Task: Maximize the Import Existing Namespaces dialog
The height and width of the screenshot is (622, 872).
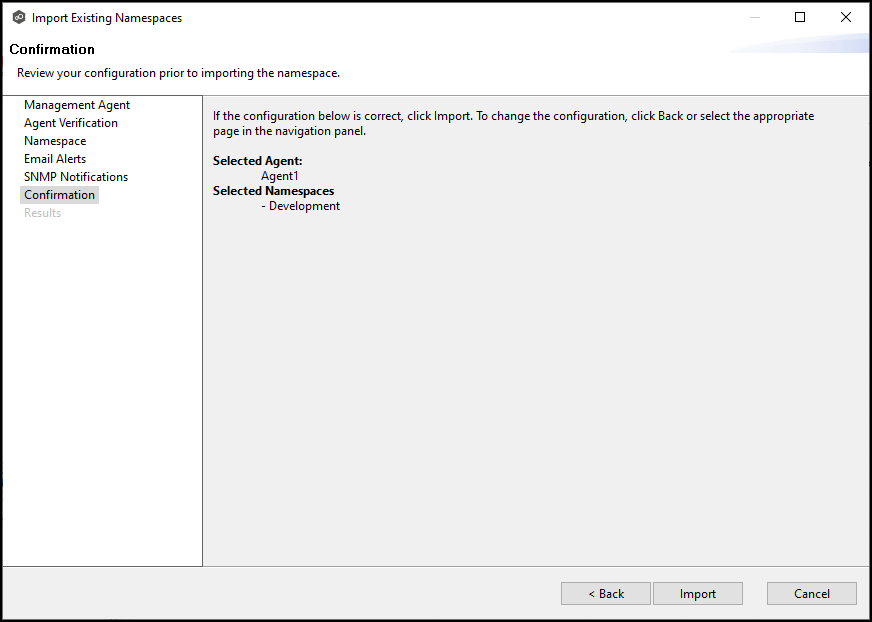Action: click(800, 17)
